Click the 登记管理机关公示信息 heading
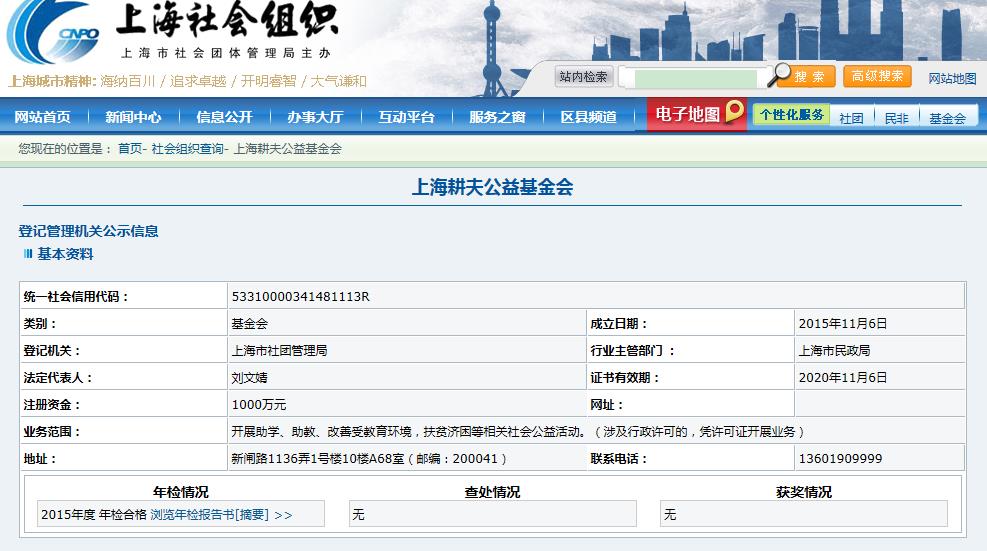This screenshot has height=551, width=987. point(88,231)
